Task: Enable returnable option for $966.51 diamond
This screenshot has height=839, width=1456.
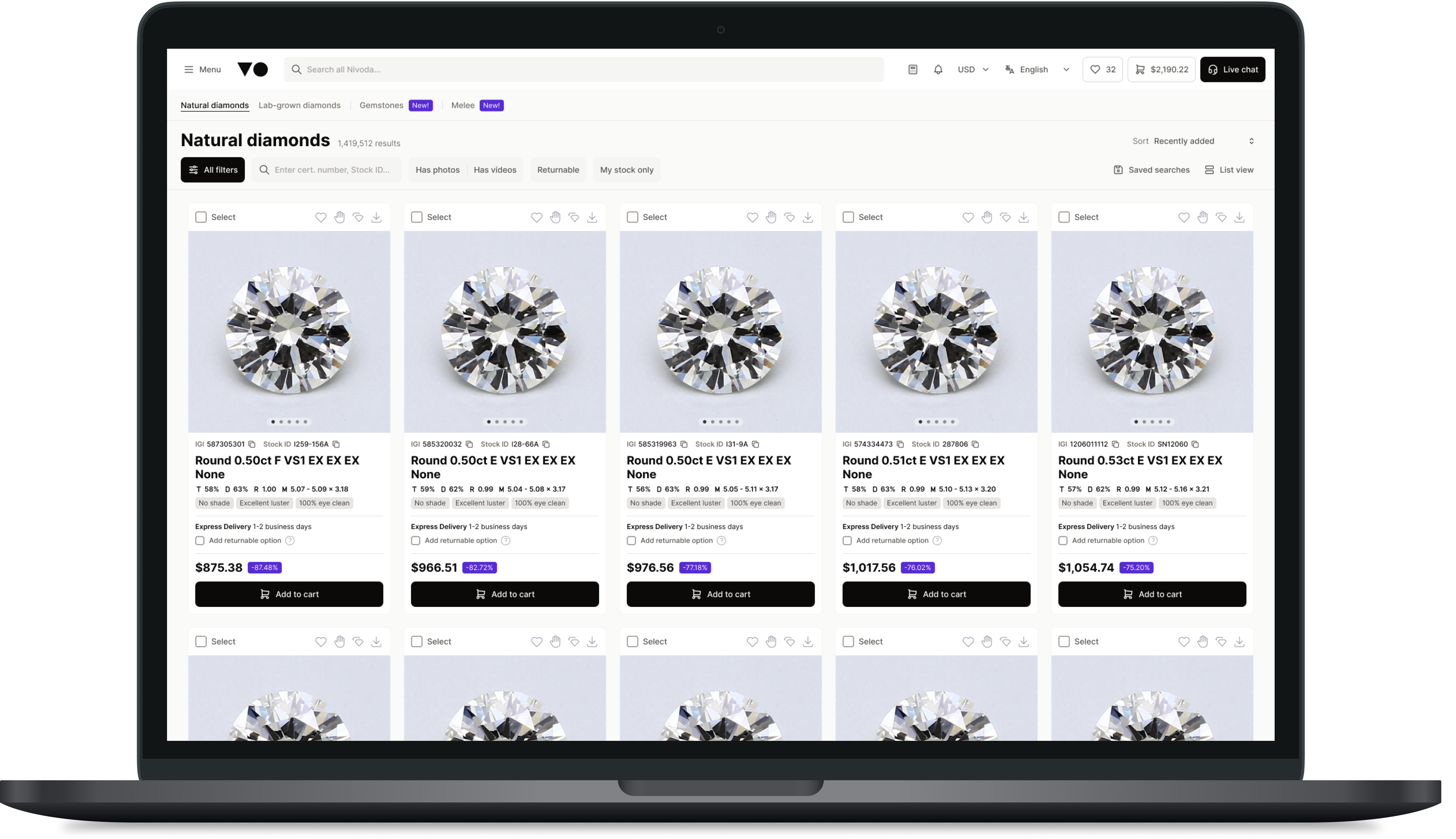Action: tap(415, 541)
